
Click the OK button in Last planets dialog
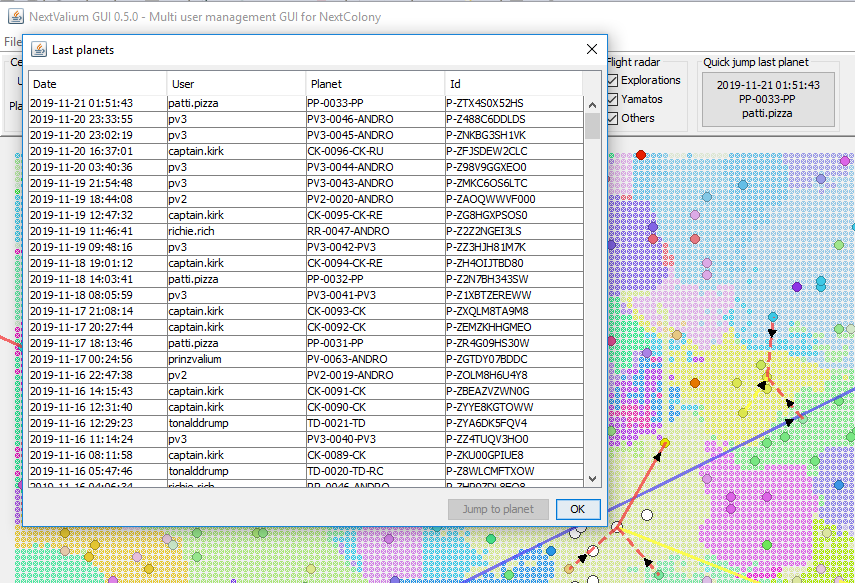[x=578, y=509]
